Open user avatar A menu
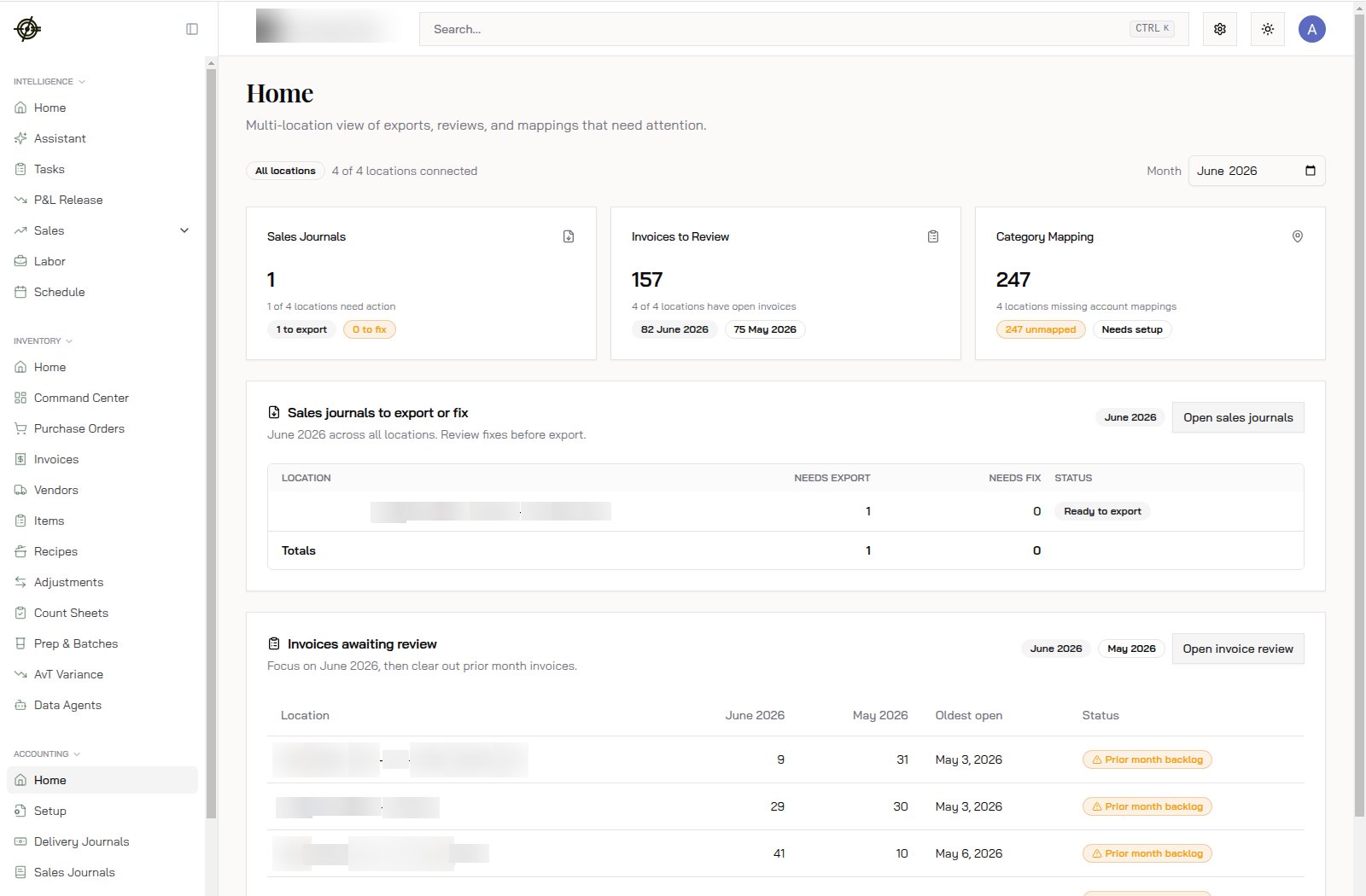The height and width of the screenshot is (896, 1366). click(1312, 29)
